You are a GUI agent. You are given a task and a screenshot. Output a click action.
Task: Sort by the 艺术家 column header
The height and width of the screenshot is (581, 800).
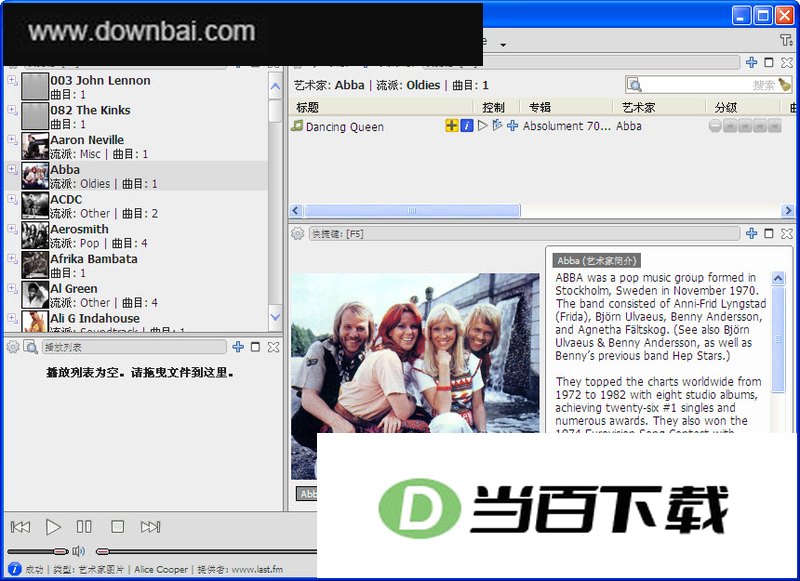click(x=659, y=107)
